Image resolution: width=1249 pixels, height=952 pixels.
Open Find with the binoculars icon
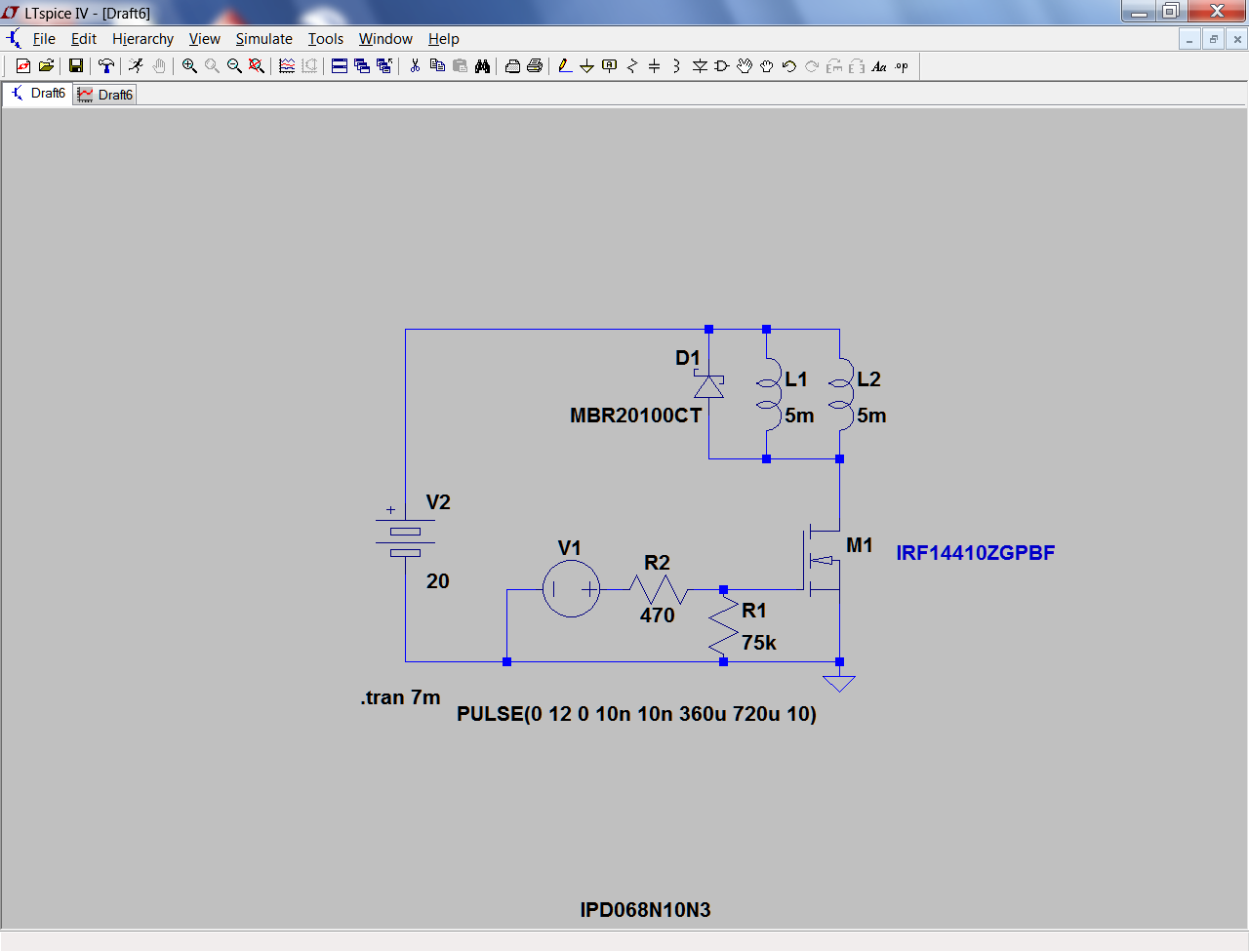tap(482, 66)
